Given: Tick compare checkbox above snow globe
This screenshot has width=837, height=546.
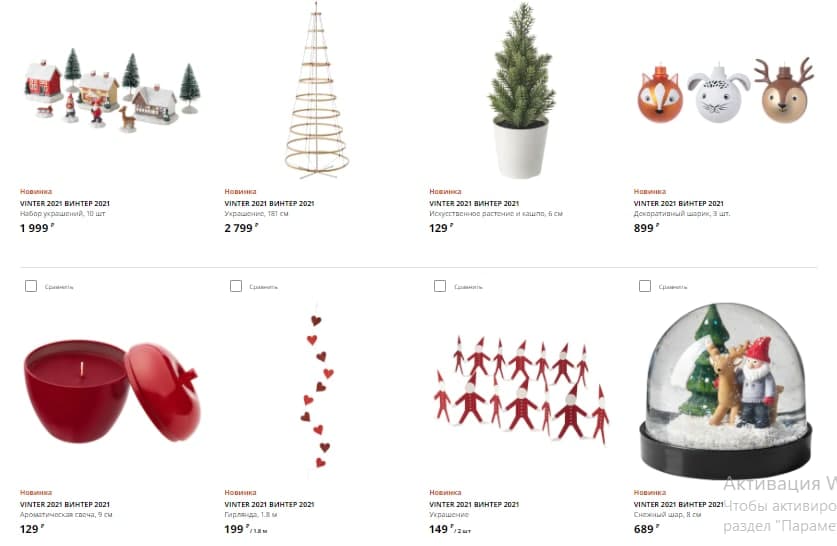Looking at the screenshot, I should [x=645, y=286].
